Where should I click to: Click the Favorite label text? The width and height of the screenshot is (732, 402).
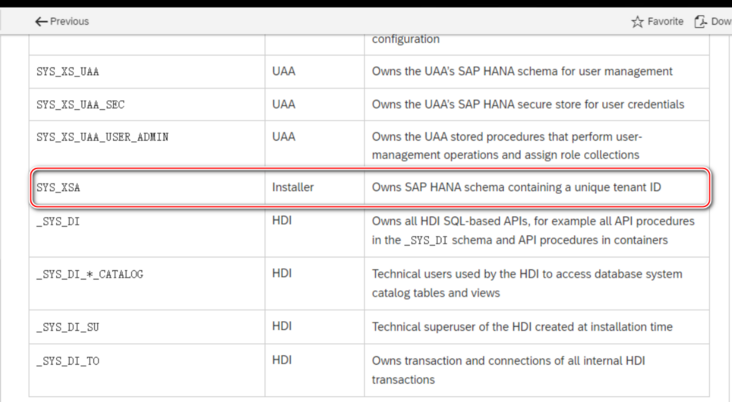coord(665,21)
